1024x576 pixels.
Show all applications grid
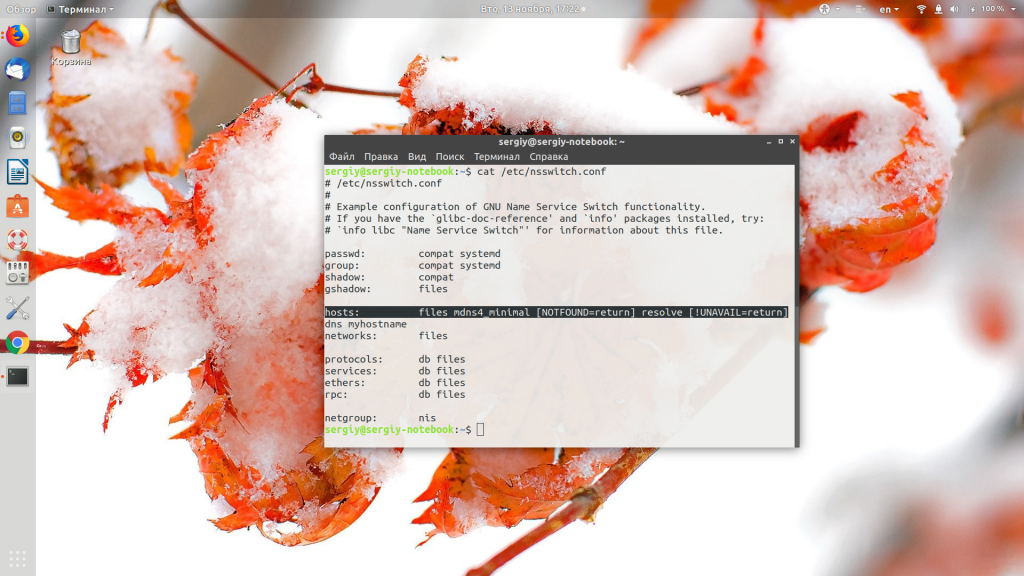click(18, 559)
